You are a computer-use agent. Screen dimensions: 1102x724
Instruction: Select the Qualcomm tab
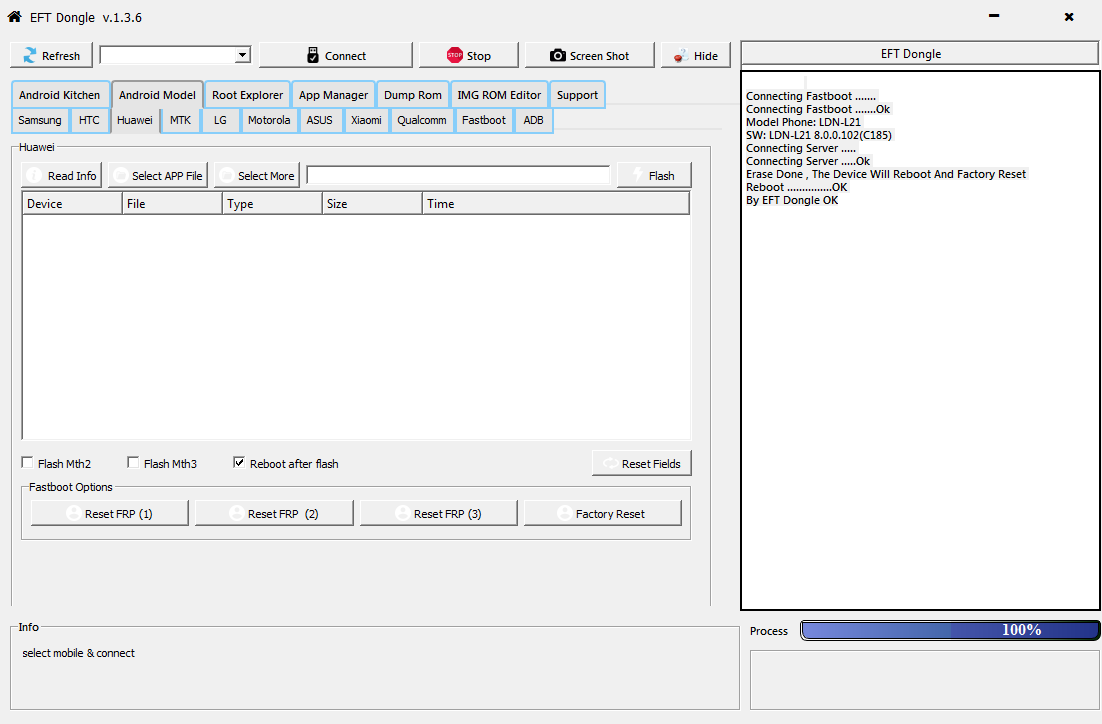pyautogui.click(x=422, y=120)
